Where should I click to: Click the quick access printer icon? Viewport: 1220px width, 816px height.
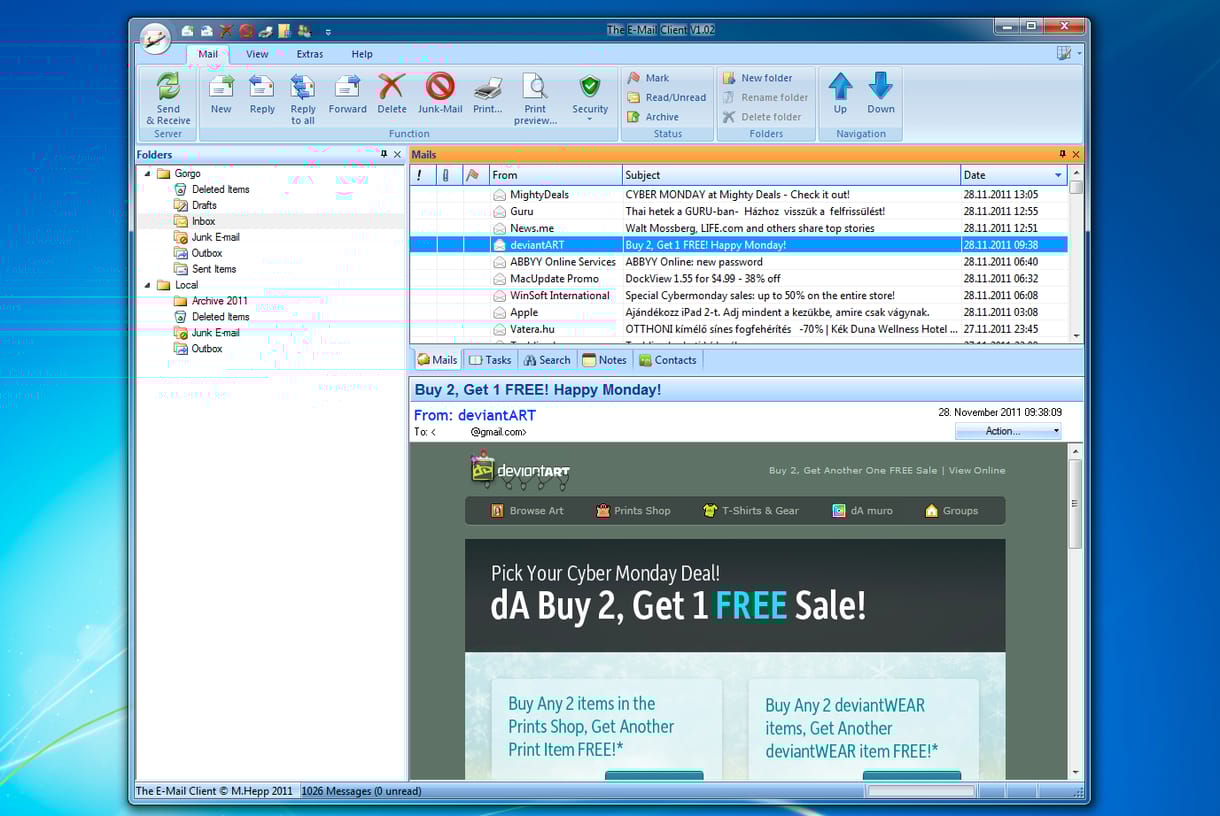point(265,31)
